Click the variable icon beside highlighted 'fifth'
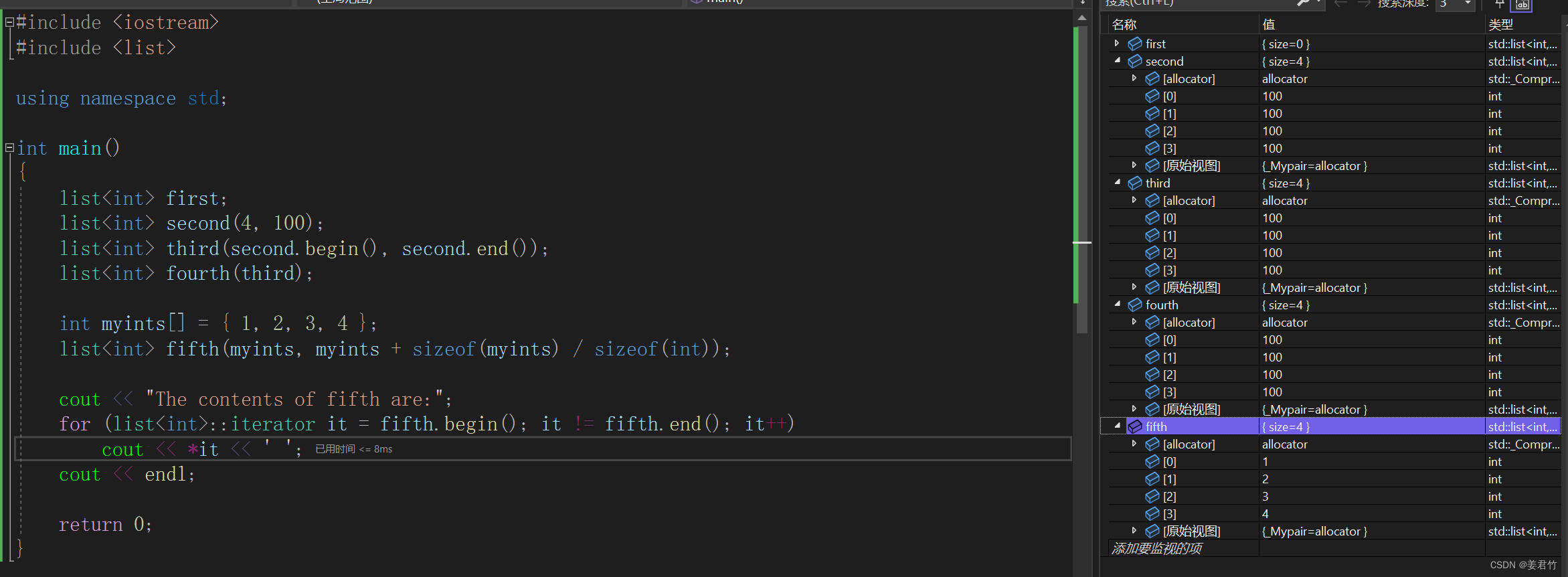Viewport: 1568px width, 577px height. click(x=1135, y=426)
